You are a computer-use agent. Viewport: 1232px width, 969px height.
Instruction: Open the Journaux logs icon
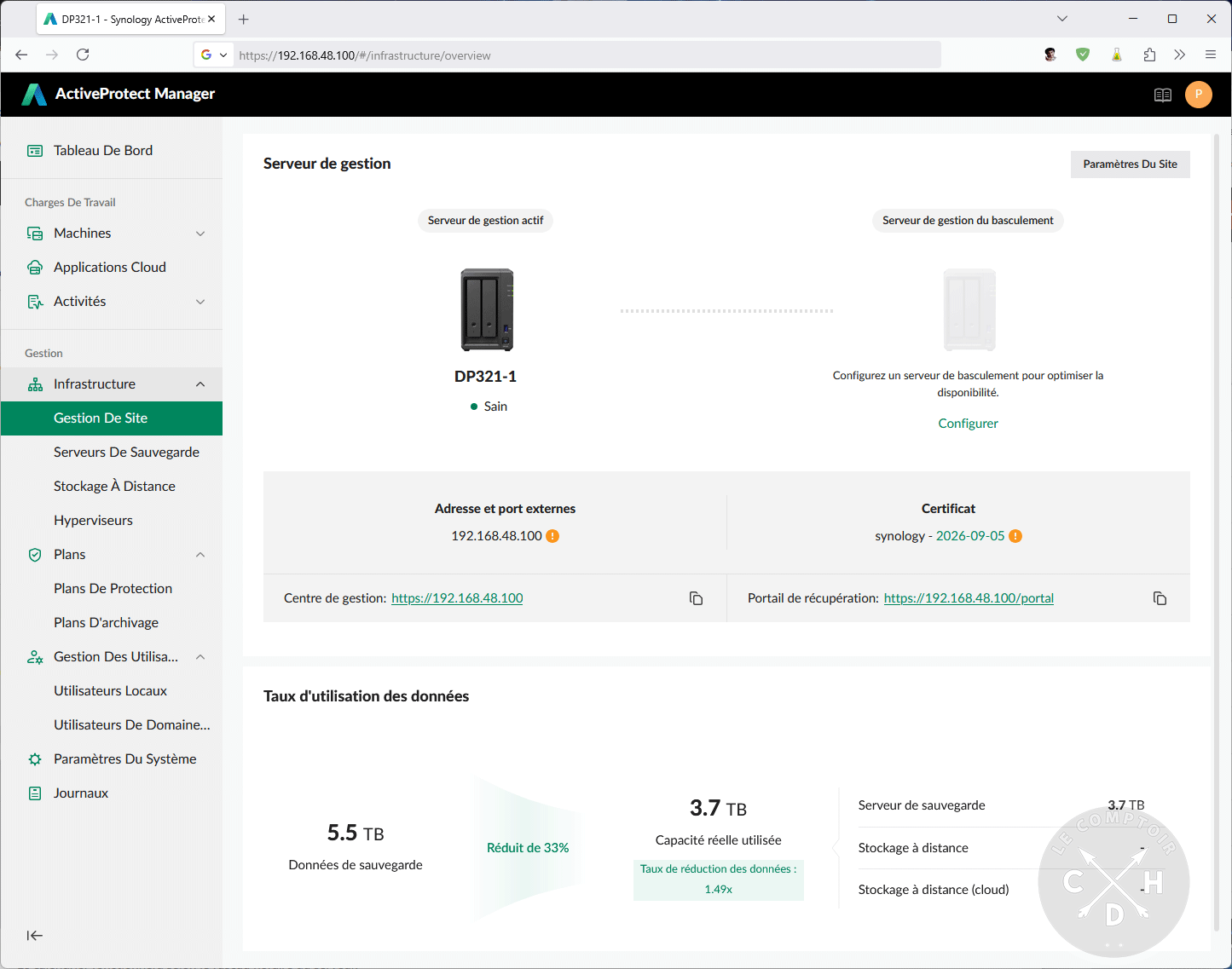35,793
